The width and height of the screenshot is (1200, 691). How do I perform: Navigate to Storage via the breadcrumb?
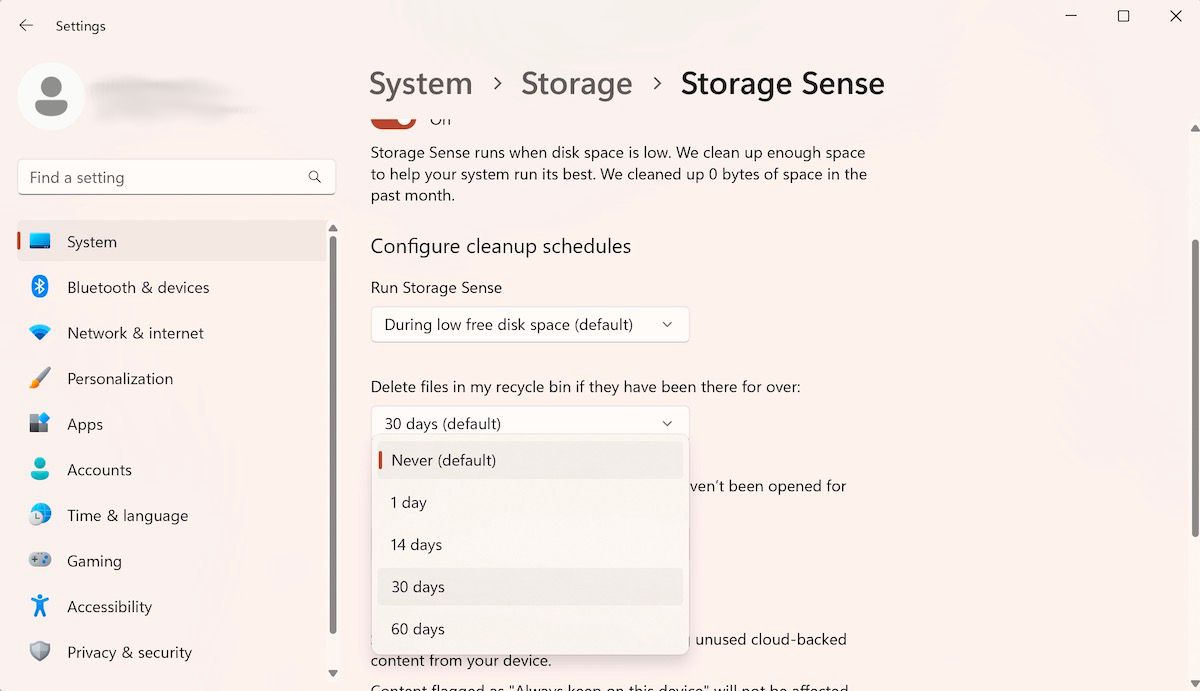pyautogui.click(x=576, y=84)
